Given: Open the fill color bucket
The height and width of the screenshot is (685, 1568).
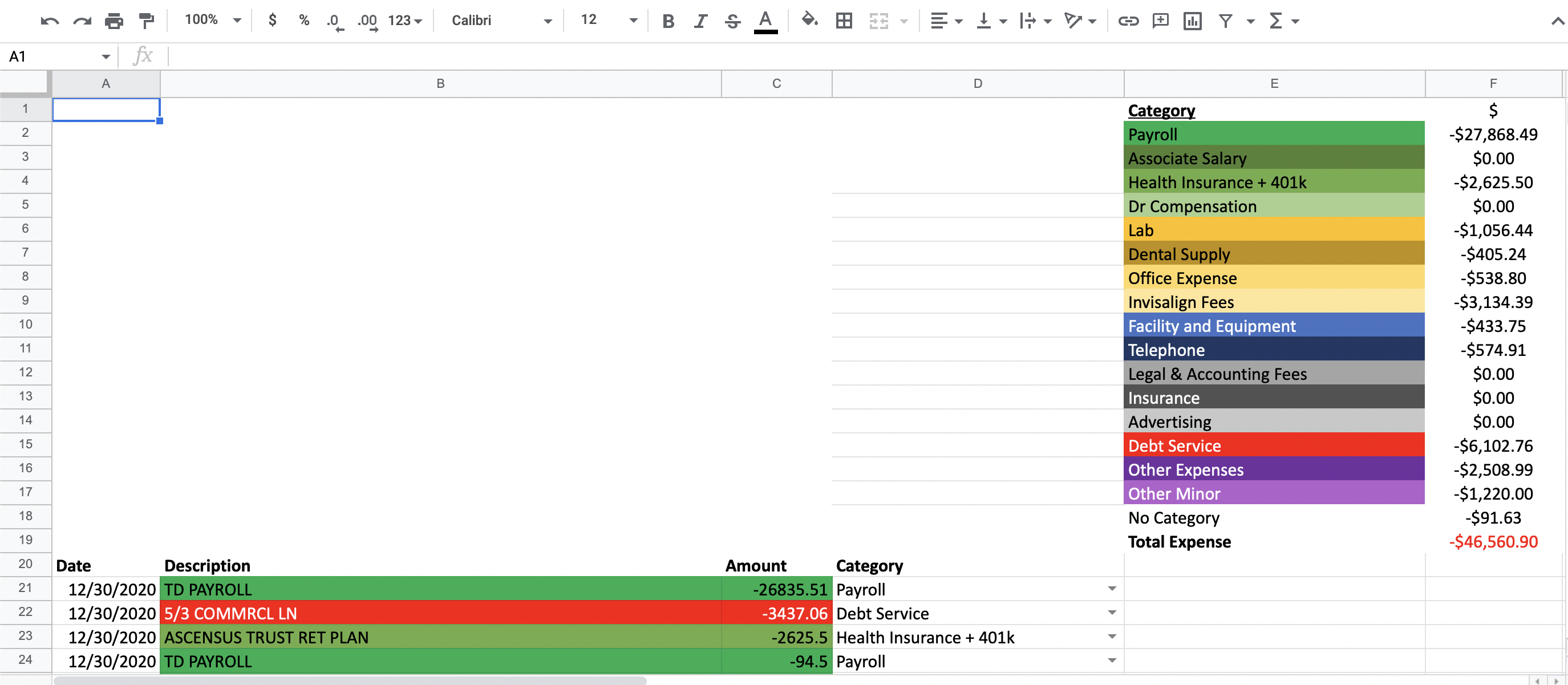Looking at the screenshot, I should tap(809, 20).
